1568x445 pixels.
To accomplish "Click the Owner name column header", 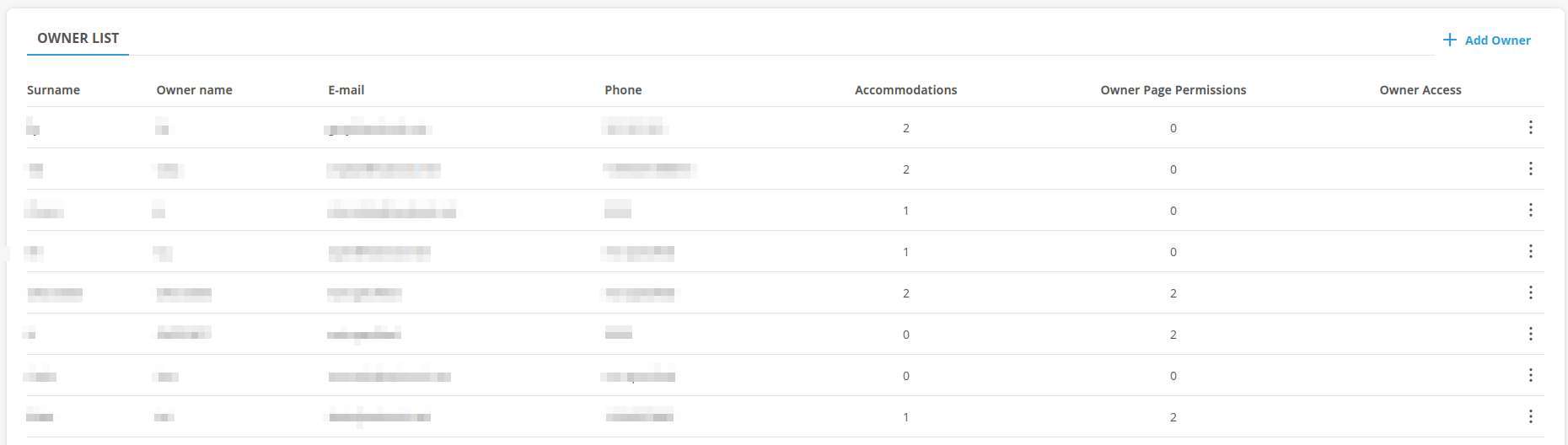I will pos(194,90).
